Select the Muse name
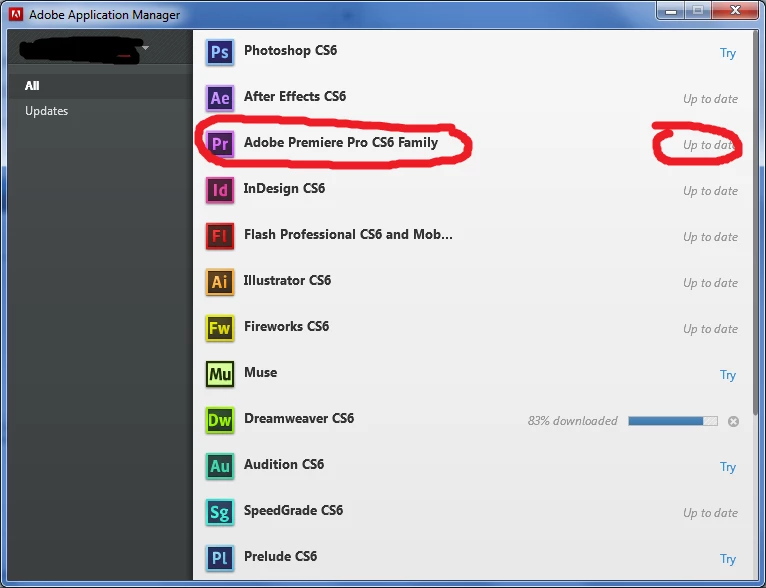766x588 pixels. (x=260, y=372)
